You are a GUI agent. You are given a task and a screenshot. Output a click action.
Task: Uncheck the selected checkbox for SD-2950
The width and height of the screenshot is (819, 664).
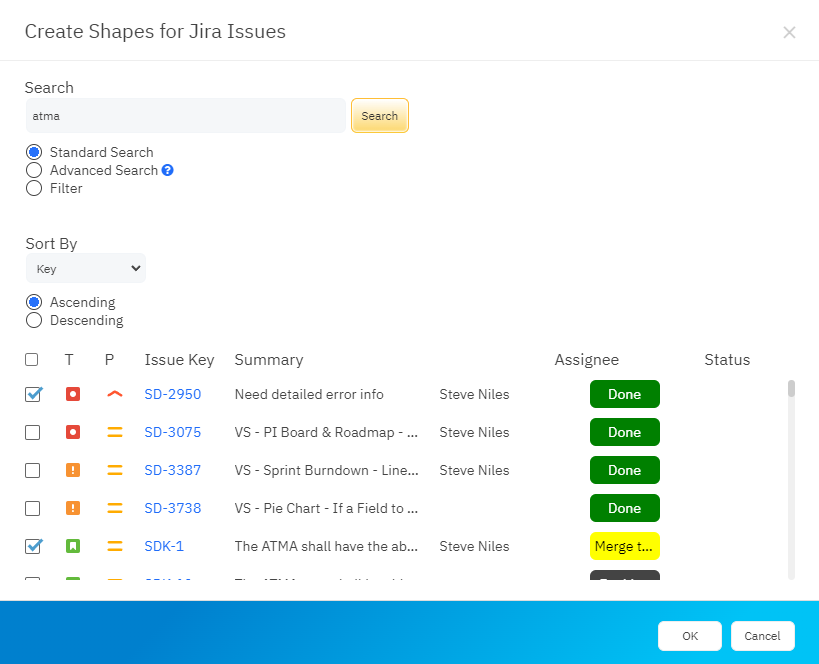33,394
